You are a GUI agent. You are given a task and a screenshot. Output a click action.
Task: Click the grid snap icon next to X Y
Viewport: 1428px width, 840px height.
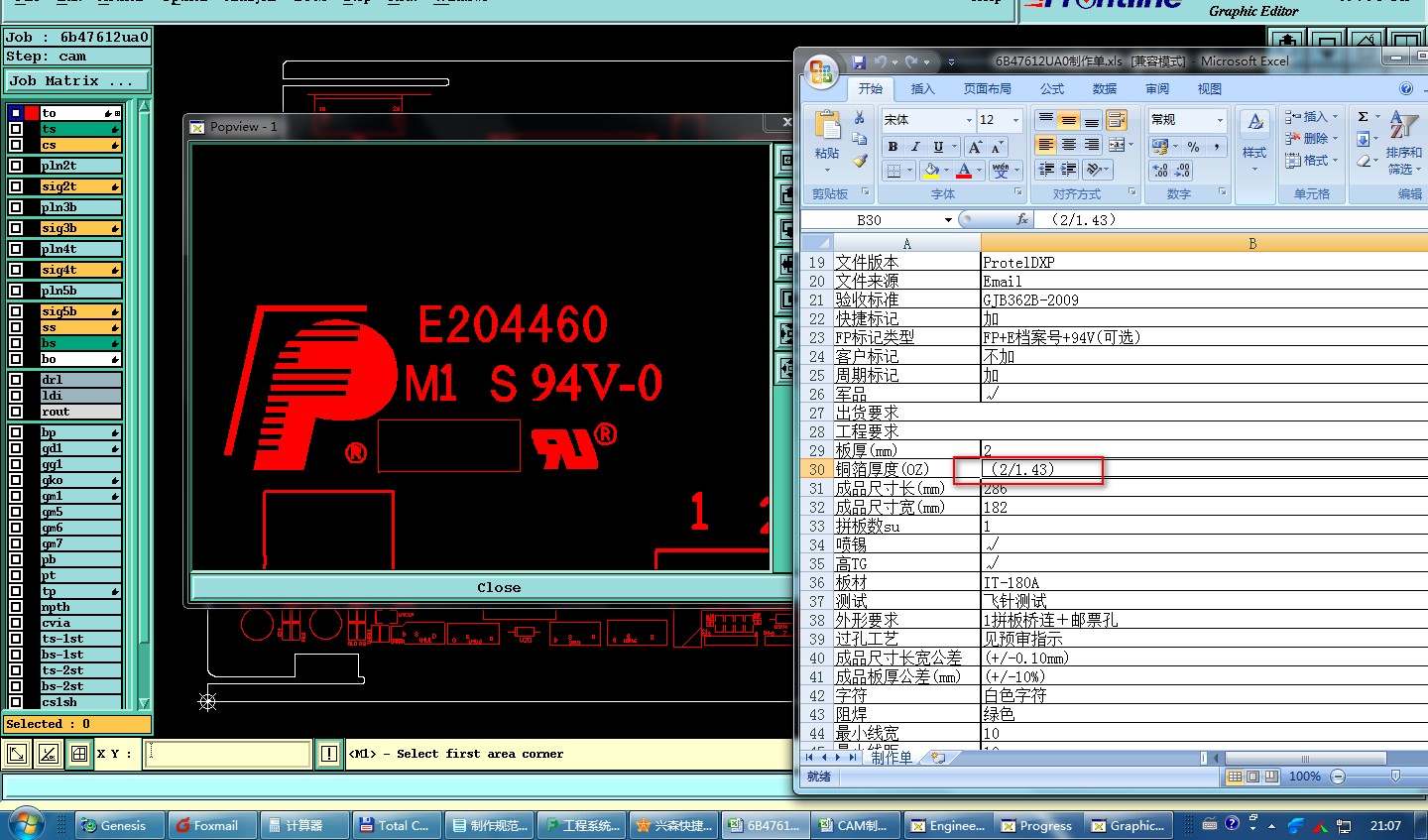79,755
